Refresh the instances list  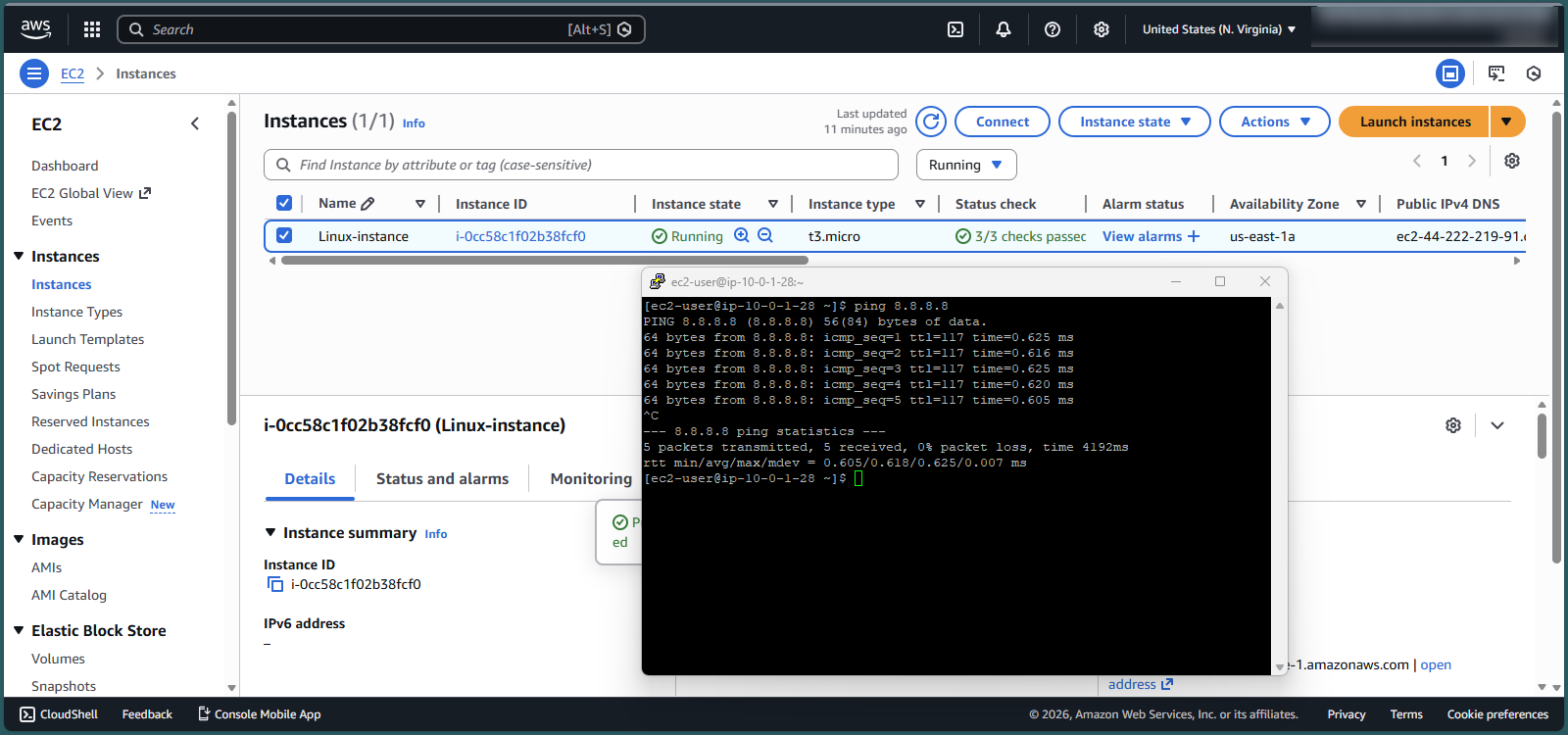click(931, 122)
